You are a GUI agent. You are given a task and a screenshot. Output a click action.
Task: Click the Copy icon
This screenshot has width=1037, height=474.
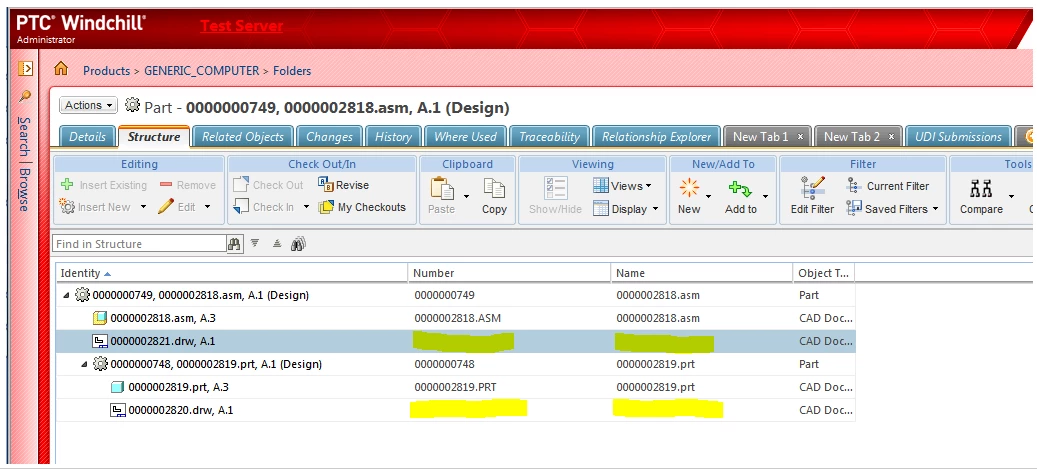click(x=494, y=188)
